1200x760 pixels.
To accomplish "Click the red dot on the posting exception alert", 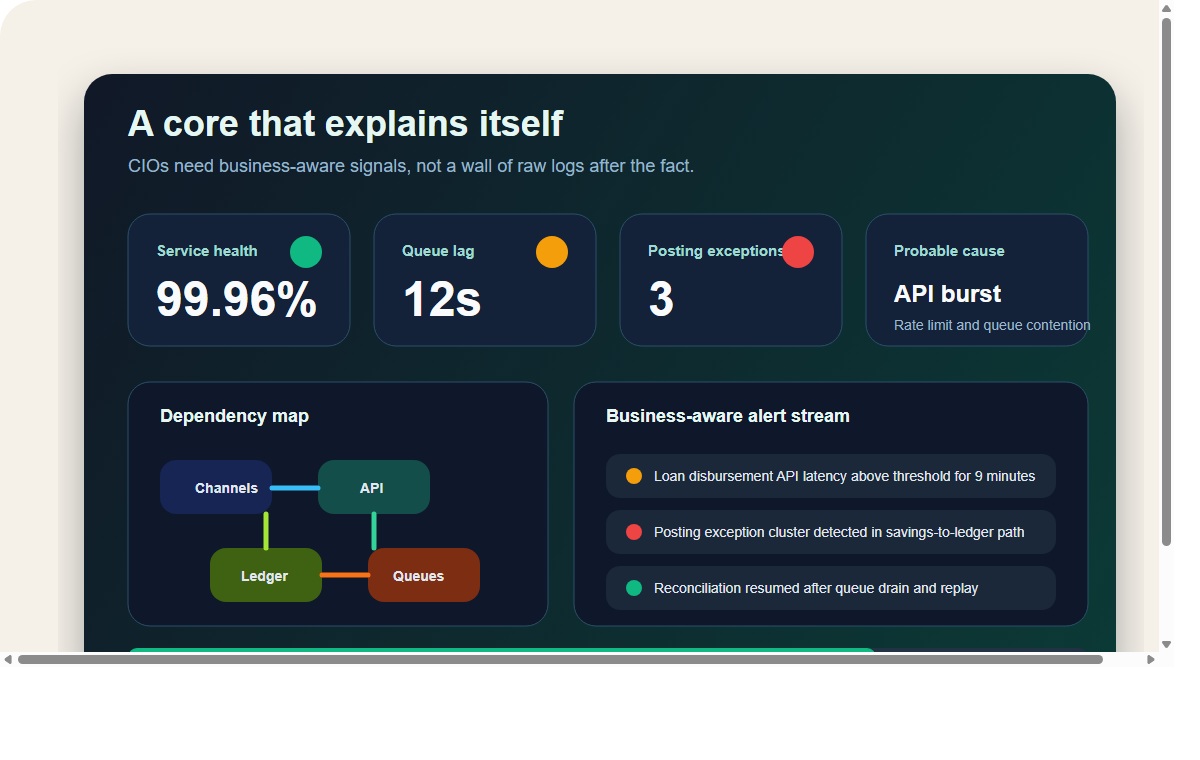I will (633, 532).
